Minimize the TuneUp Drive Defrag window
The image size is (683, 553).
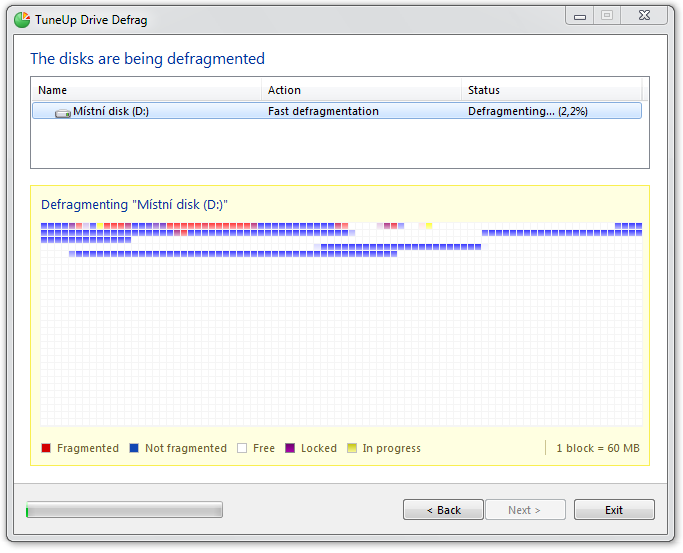(x=580, y=16)
